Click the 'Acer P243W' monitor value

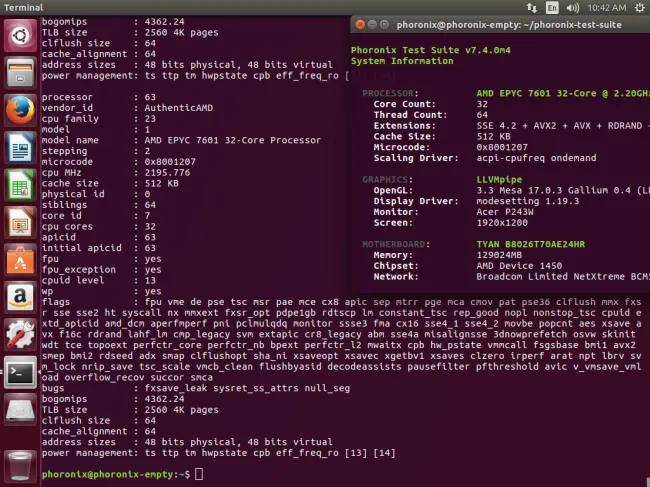(x=505, y=212)
